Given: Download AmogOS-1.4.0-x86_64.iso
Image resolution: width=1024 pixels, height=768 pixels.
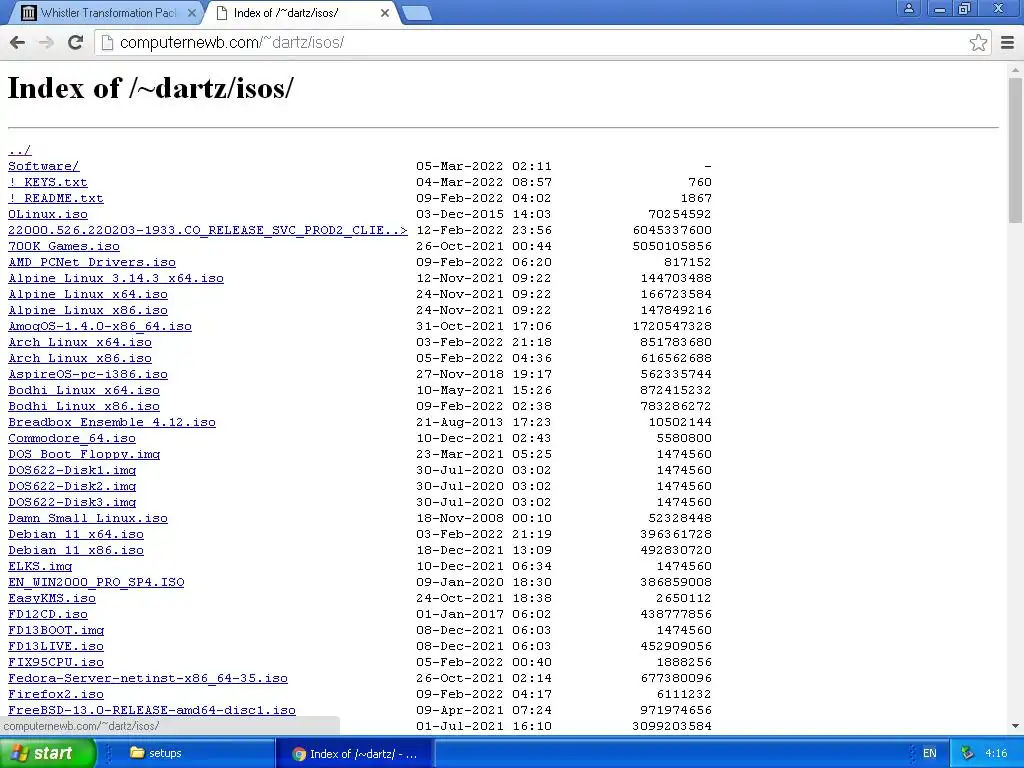Looking at the screenshot, I should pyautogui.click(x=100, y=326).
